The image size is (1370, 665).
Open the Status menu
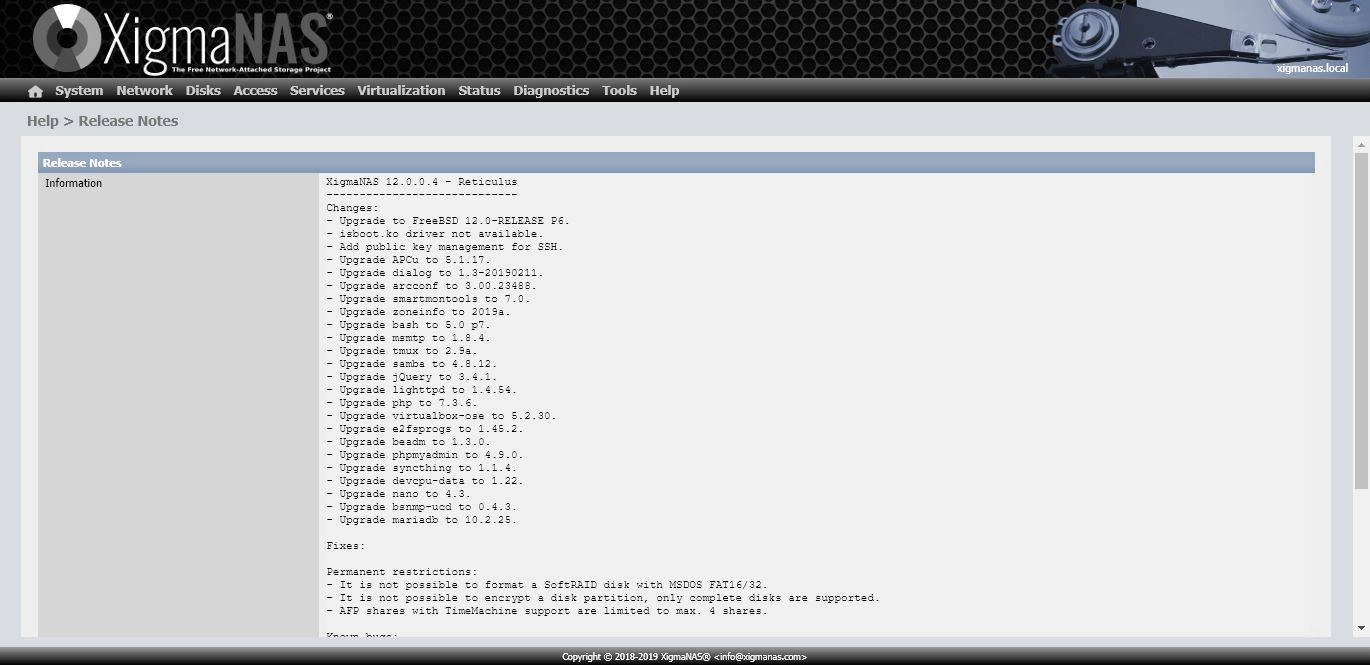tap(479, 91)
